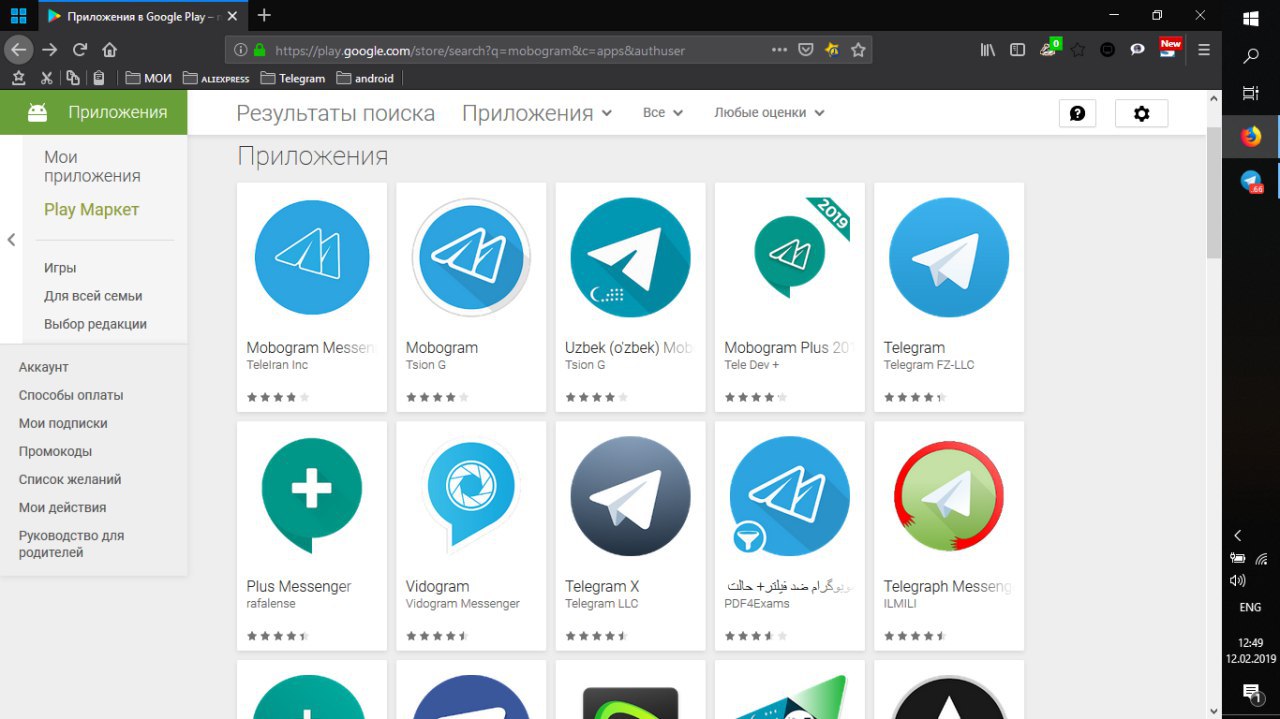Open the Mobogram Plus 2019 app icon
This screenshot has height=719, width=1280.
coord(790,257)
